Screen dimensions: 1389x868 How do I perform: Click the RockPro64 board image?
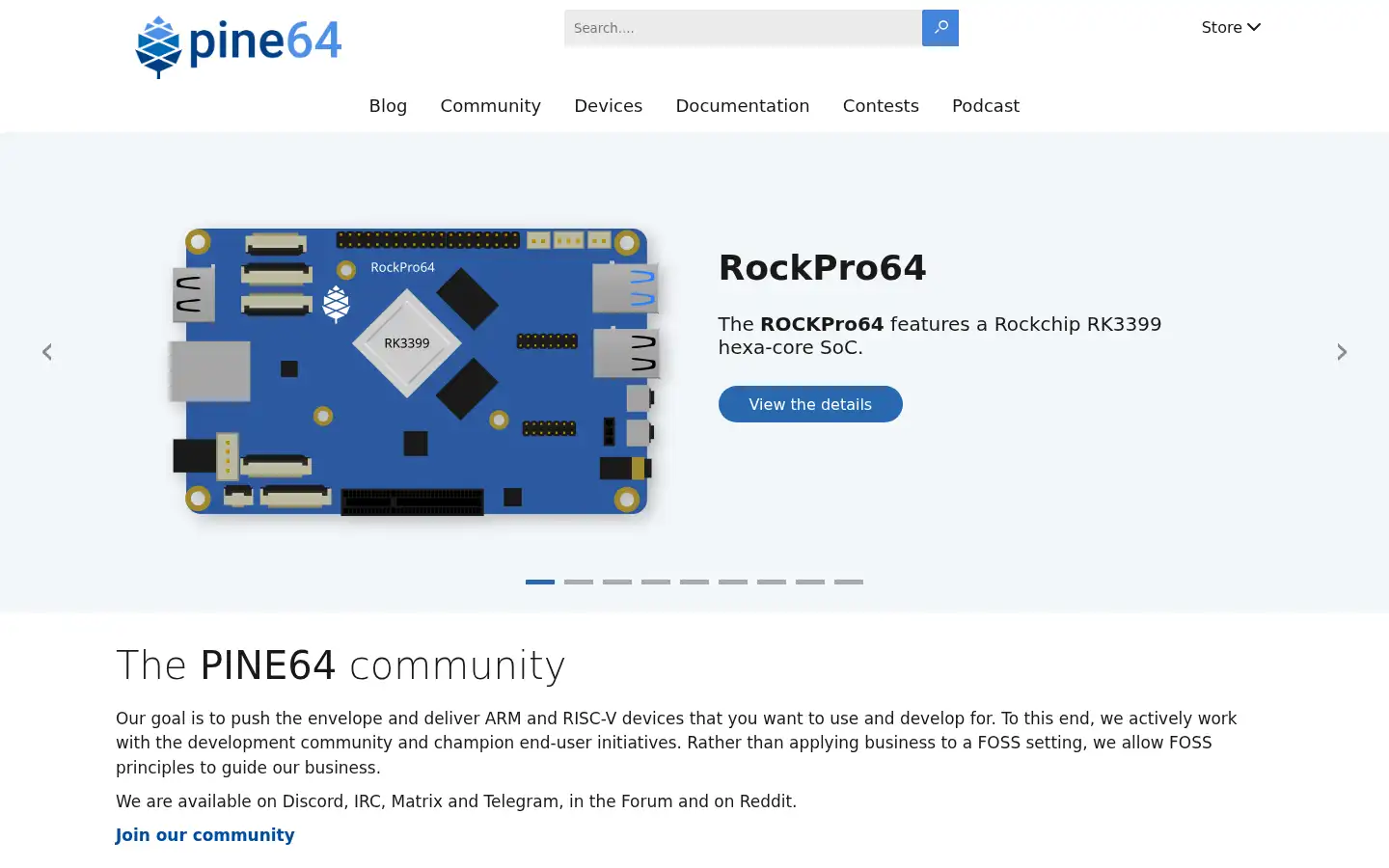coord(417,371)
